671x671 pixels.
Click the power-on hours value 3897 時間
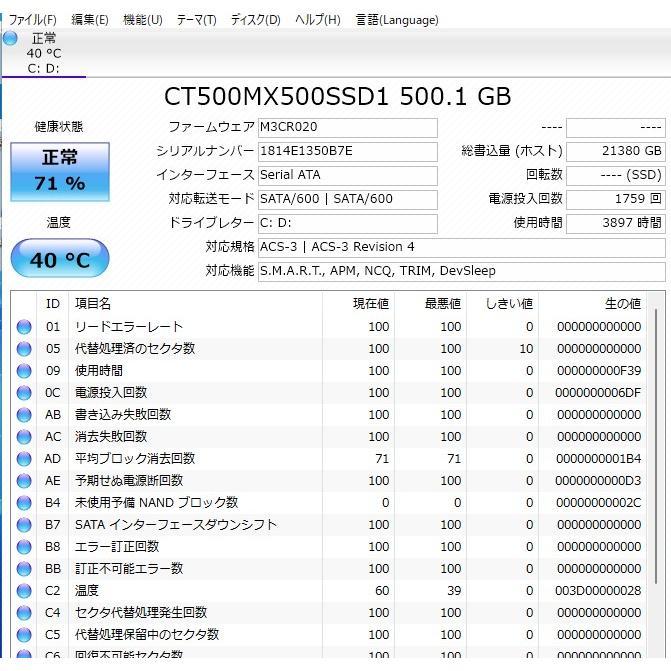616,223
